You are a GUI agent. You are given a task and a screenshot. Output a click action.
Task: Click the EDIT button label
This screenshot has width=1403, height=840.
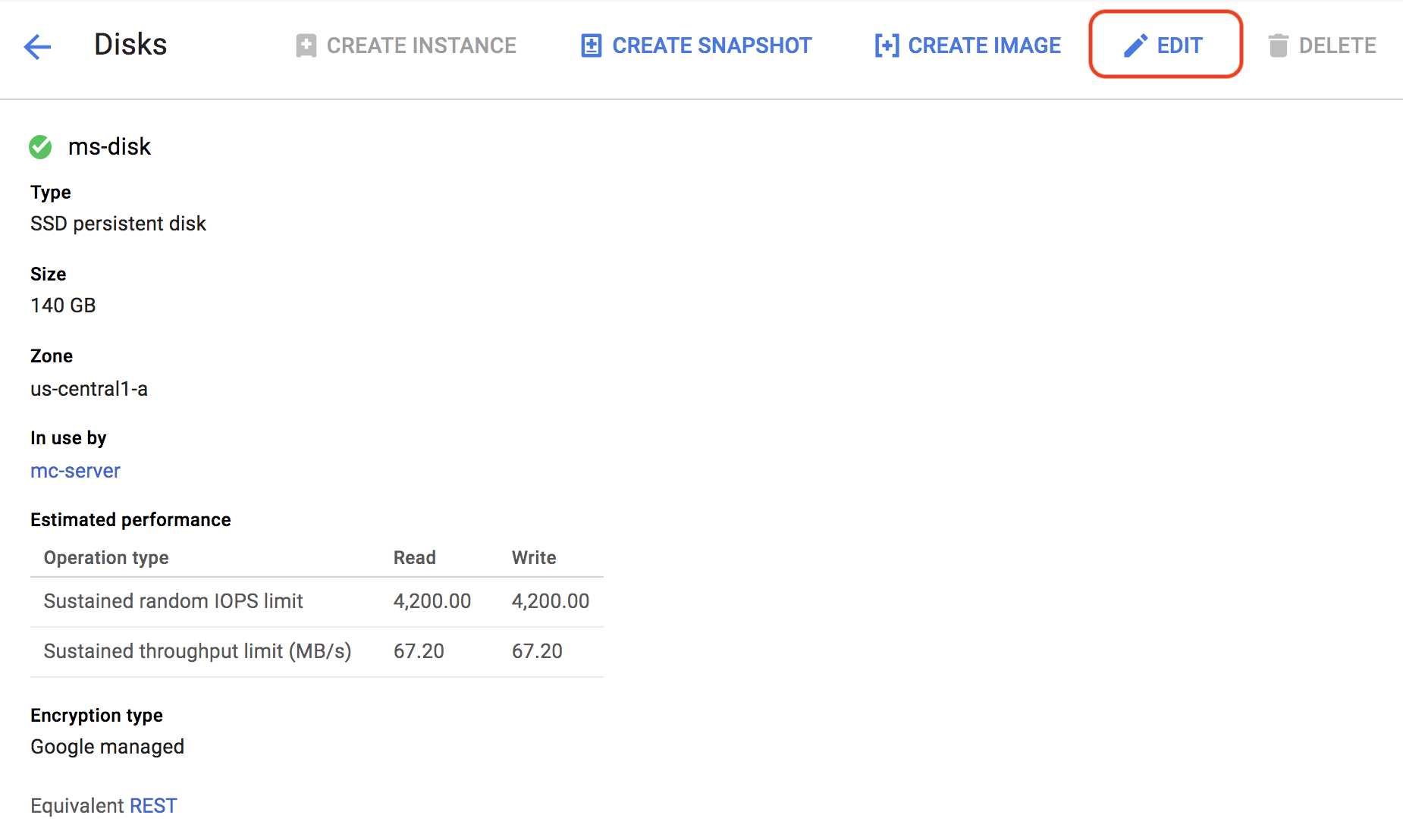click(x=1179, y=45)
